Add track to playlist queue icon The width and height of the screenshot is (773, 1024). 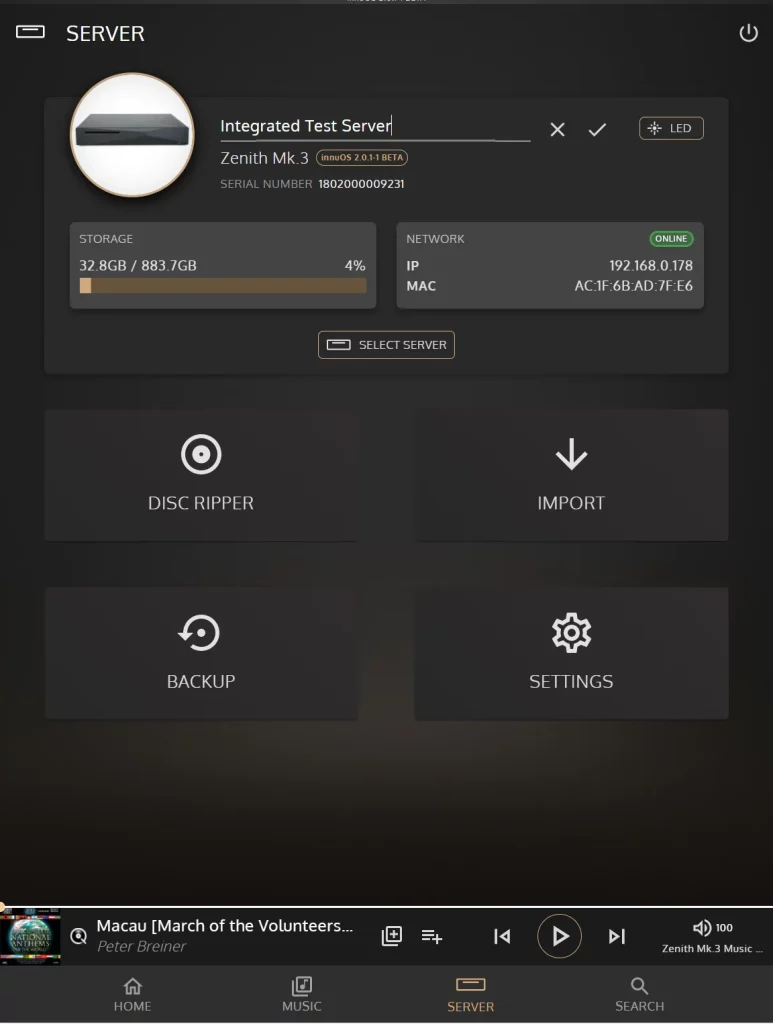pos(432,936)
